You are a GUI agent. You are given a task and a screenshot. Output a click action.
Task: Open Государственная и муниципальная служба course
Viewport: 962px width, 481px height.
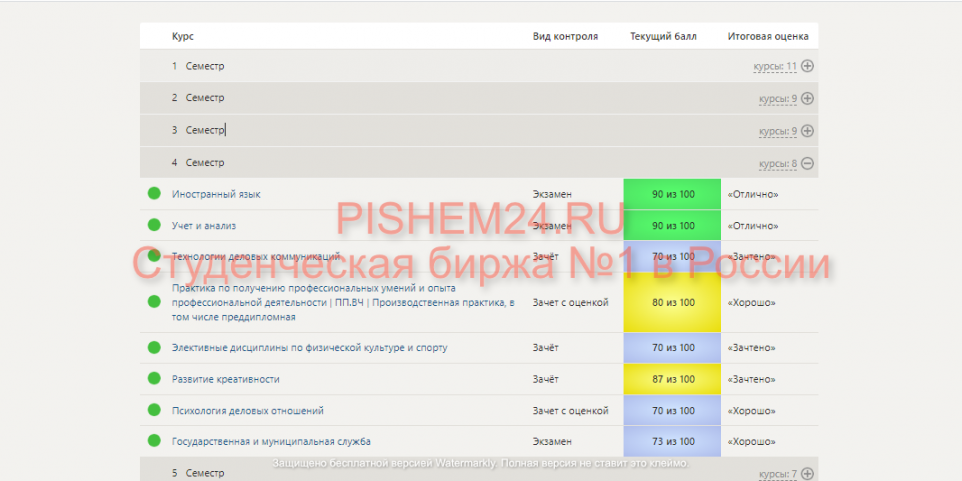click(x=271, y=441)
